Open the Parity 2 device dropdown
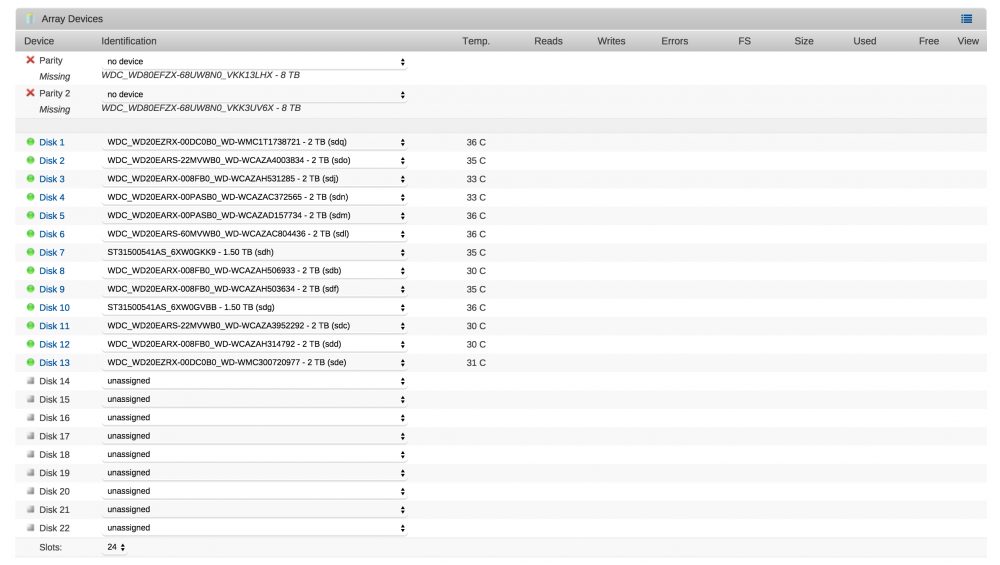 point(254,94)
